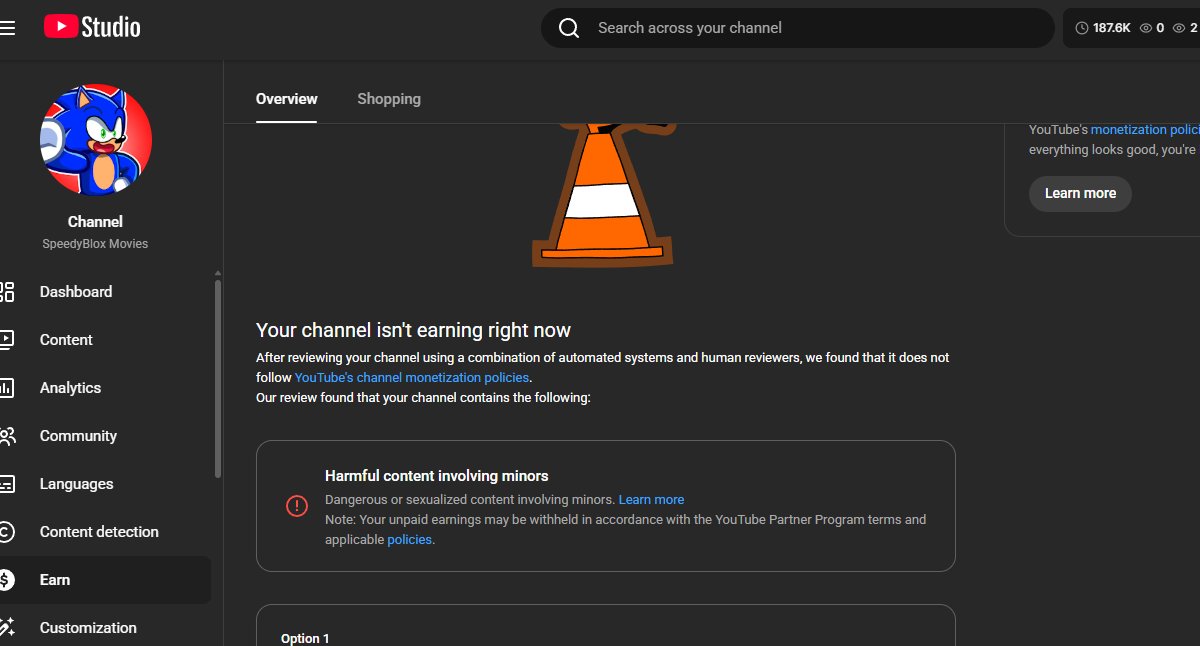Open Learn more about harmful content
Screen dimensions: 1200x646
pyautogui.click(x=651, y=499)
